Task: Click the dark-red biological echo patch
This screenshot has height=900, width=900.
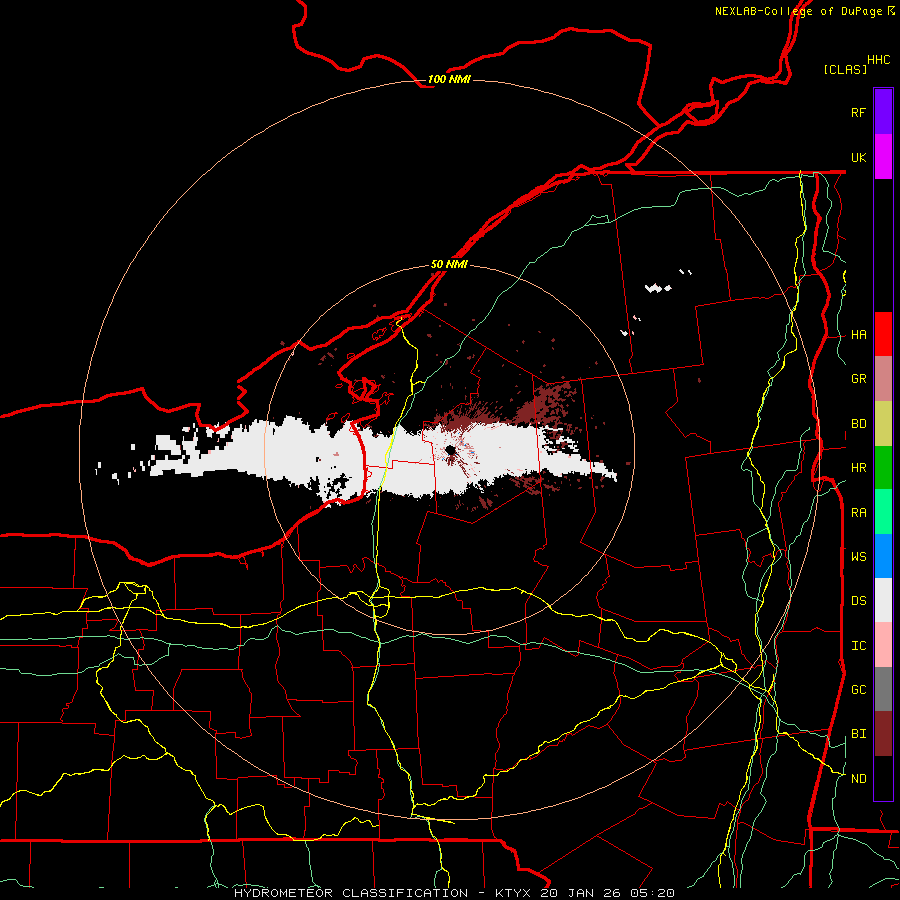Action: [x=548, y=404]
